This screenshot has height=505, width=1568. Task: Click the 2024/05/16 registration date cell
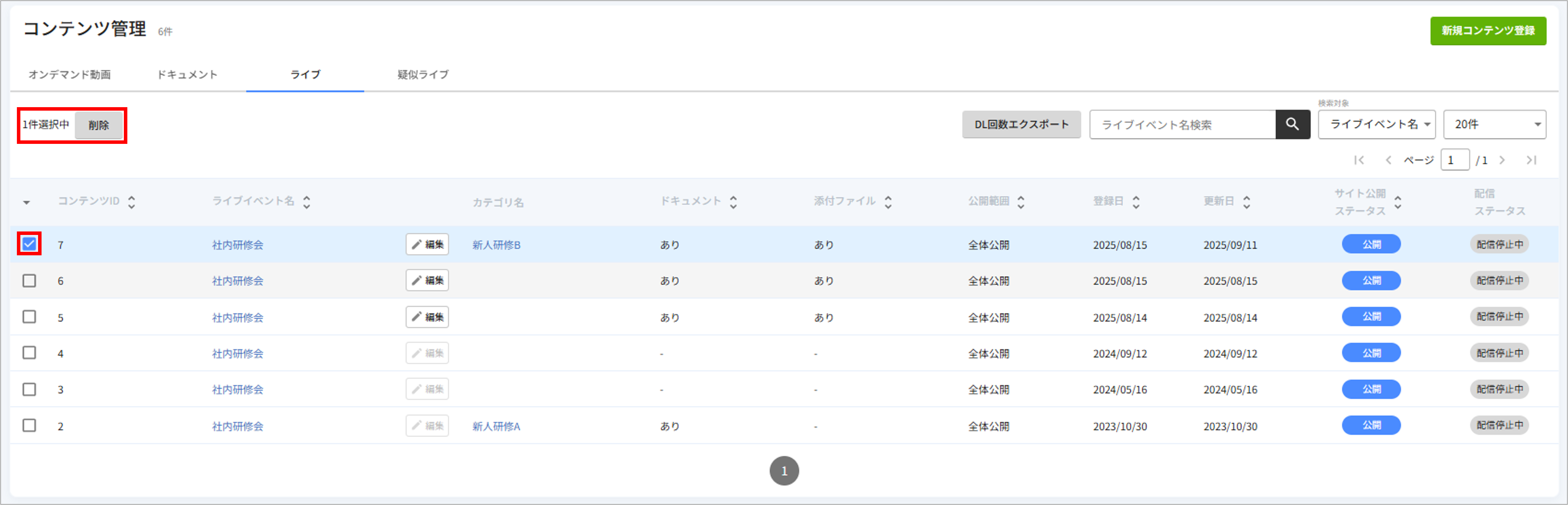click(x=1120, y=390)
